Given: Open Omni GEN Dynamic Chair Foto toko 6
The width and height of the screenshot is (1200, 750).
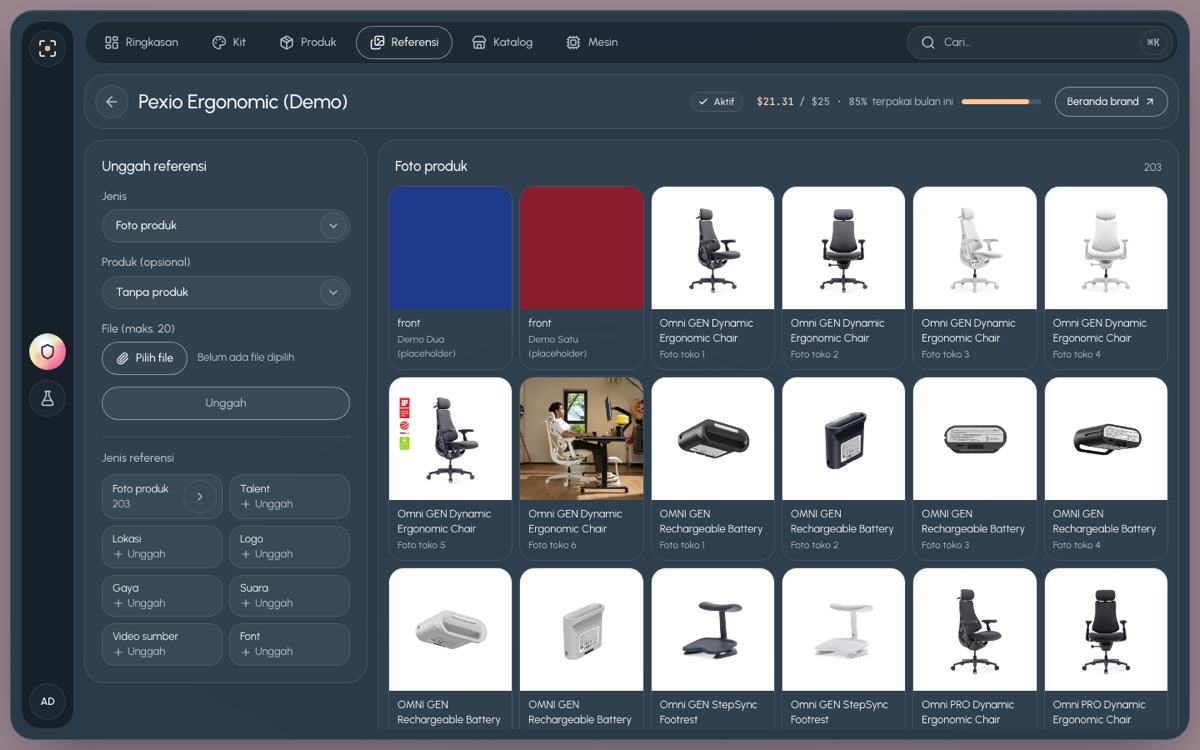Looking at the screenshot, I should (x=581, y=468).
